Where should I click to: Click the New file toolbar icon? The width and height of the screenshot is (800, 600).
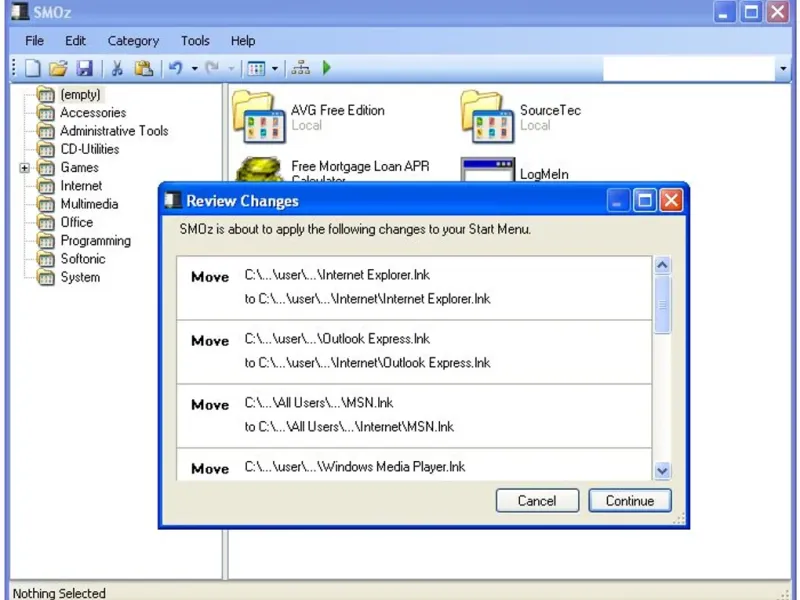(33, 68)
